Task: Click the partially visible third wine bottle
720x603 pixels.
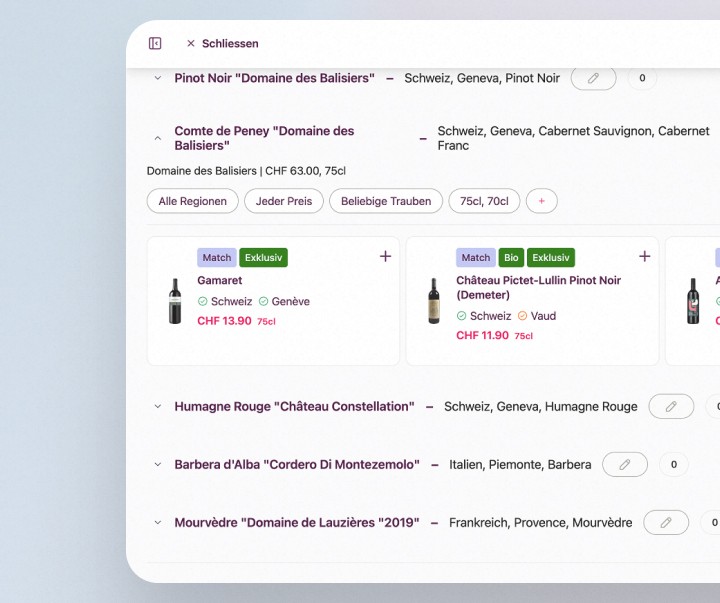Action: click(x=693, y=301)
